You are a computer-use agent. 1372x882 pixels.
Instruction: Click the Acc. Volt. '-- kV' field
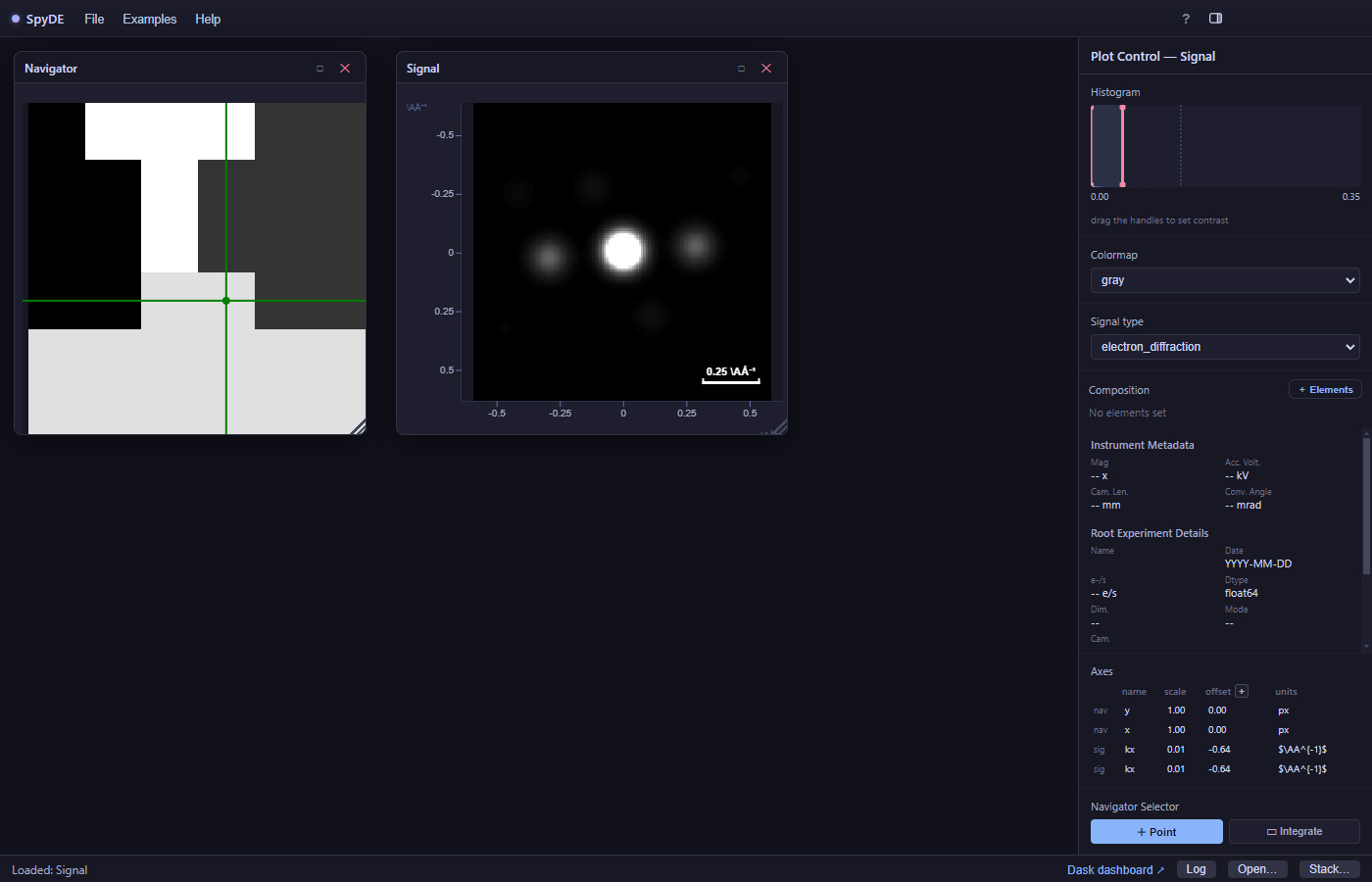coord(1237,476)
